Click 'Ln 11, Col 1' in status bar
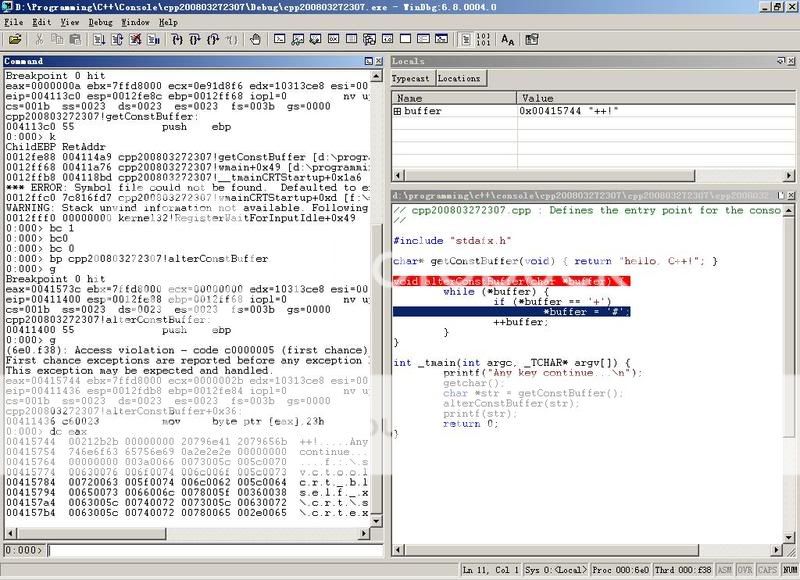Viewport: 800px width, 580px height. coord(490,570)
